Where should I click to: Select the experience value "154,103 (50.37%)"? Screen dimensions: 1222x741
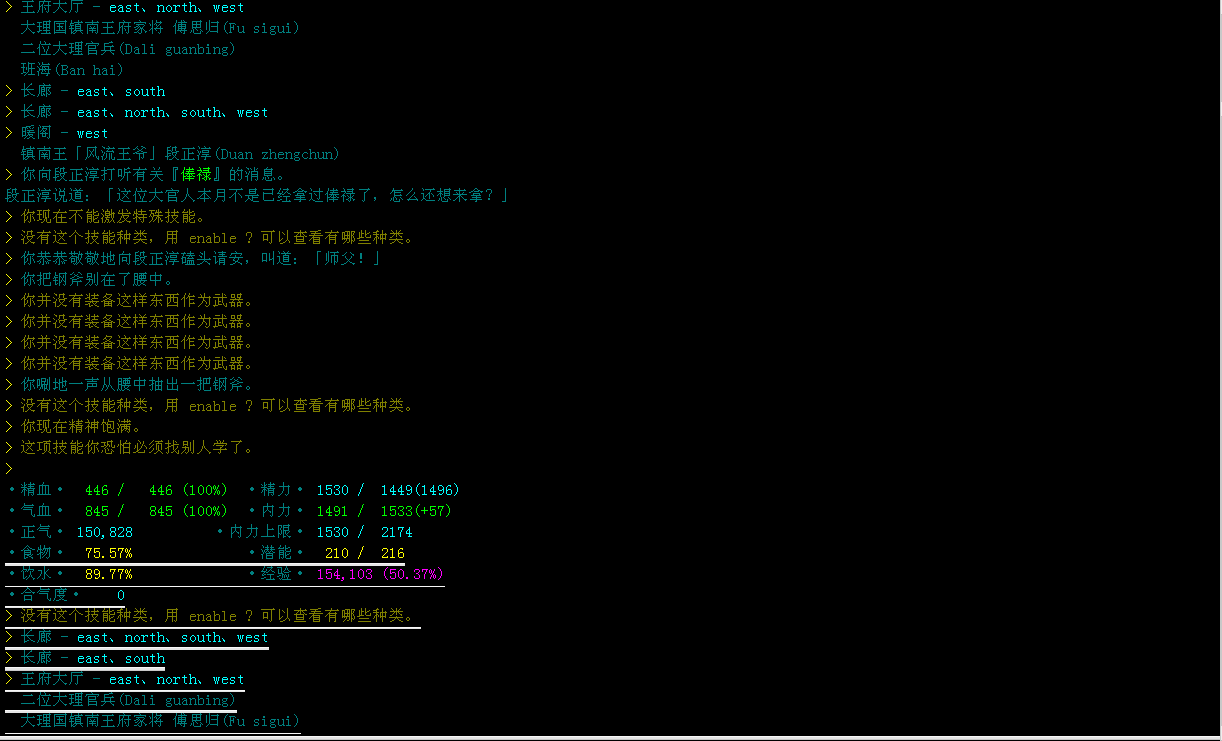380,574
